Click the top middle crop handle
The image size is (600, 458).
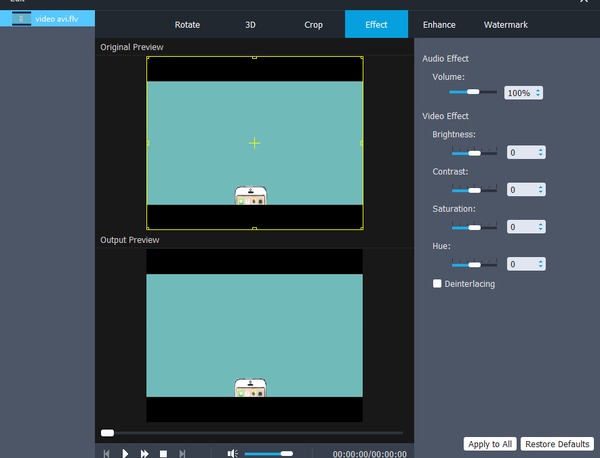click(254, 57)
